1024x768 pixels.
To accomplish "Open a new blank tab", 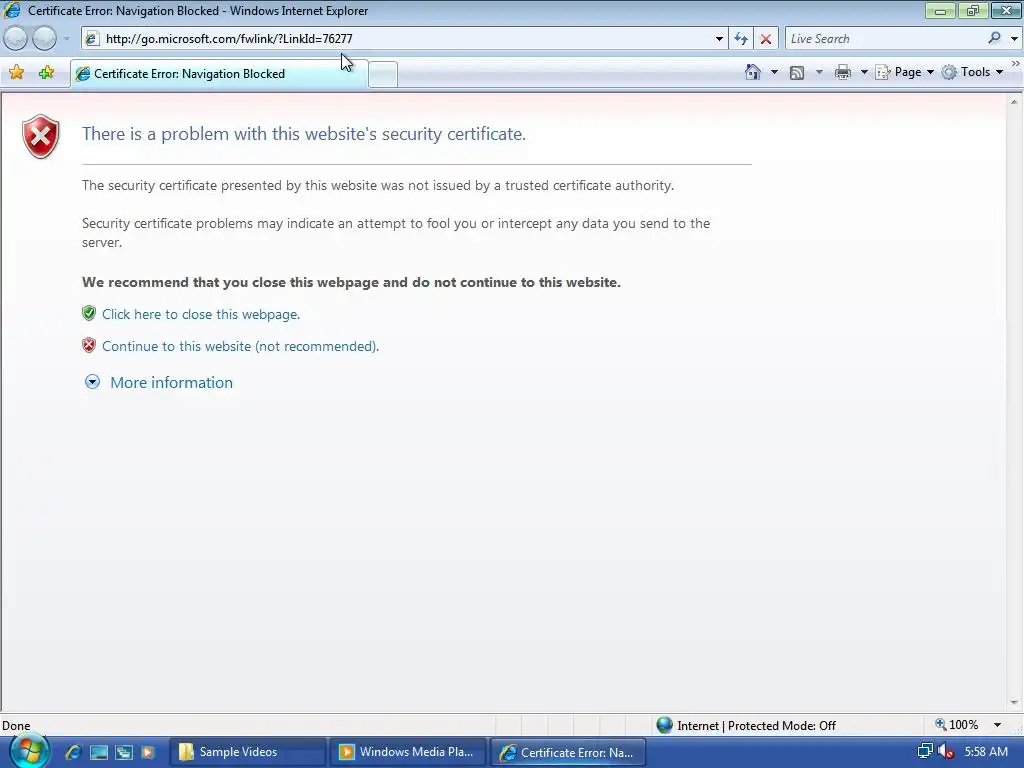I will point(383,74).
